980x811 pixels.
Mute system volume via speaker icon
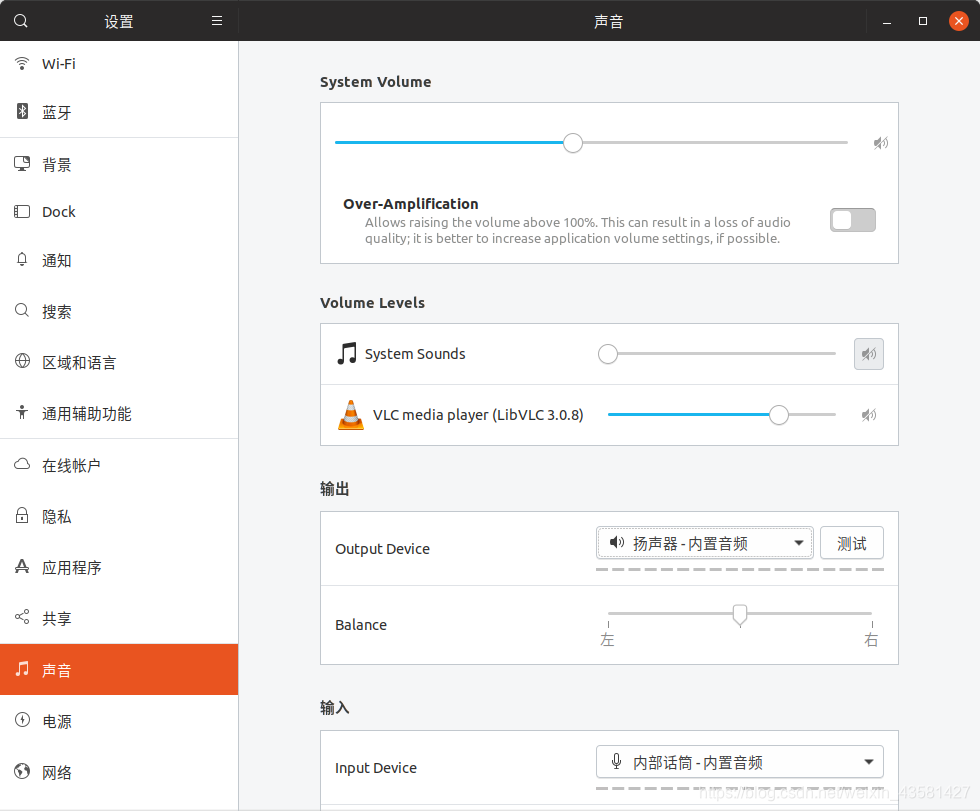(x=881, y=143)
